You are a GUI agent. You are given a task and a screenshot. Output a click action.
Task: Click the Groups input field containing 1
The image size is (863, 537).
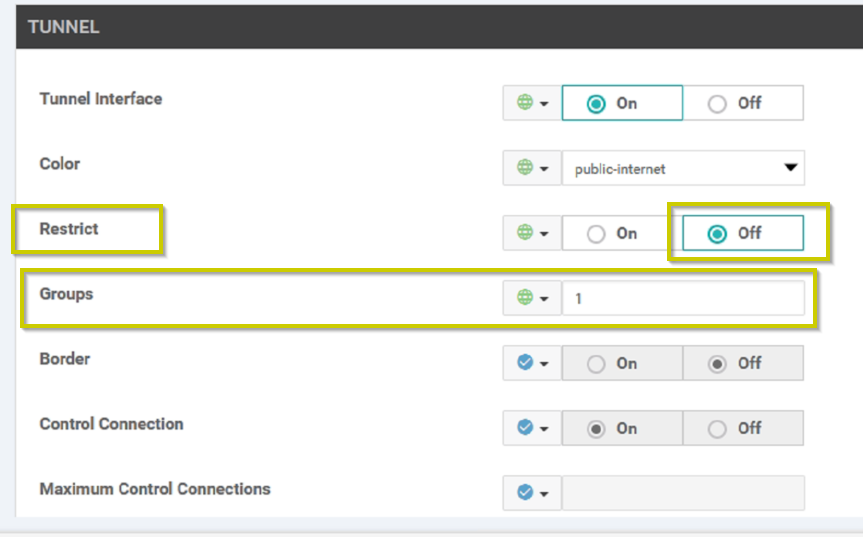coord(683,298)
